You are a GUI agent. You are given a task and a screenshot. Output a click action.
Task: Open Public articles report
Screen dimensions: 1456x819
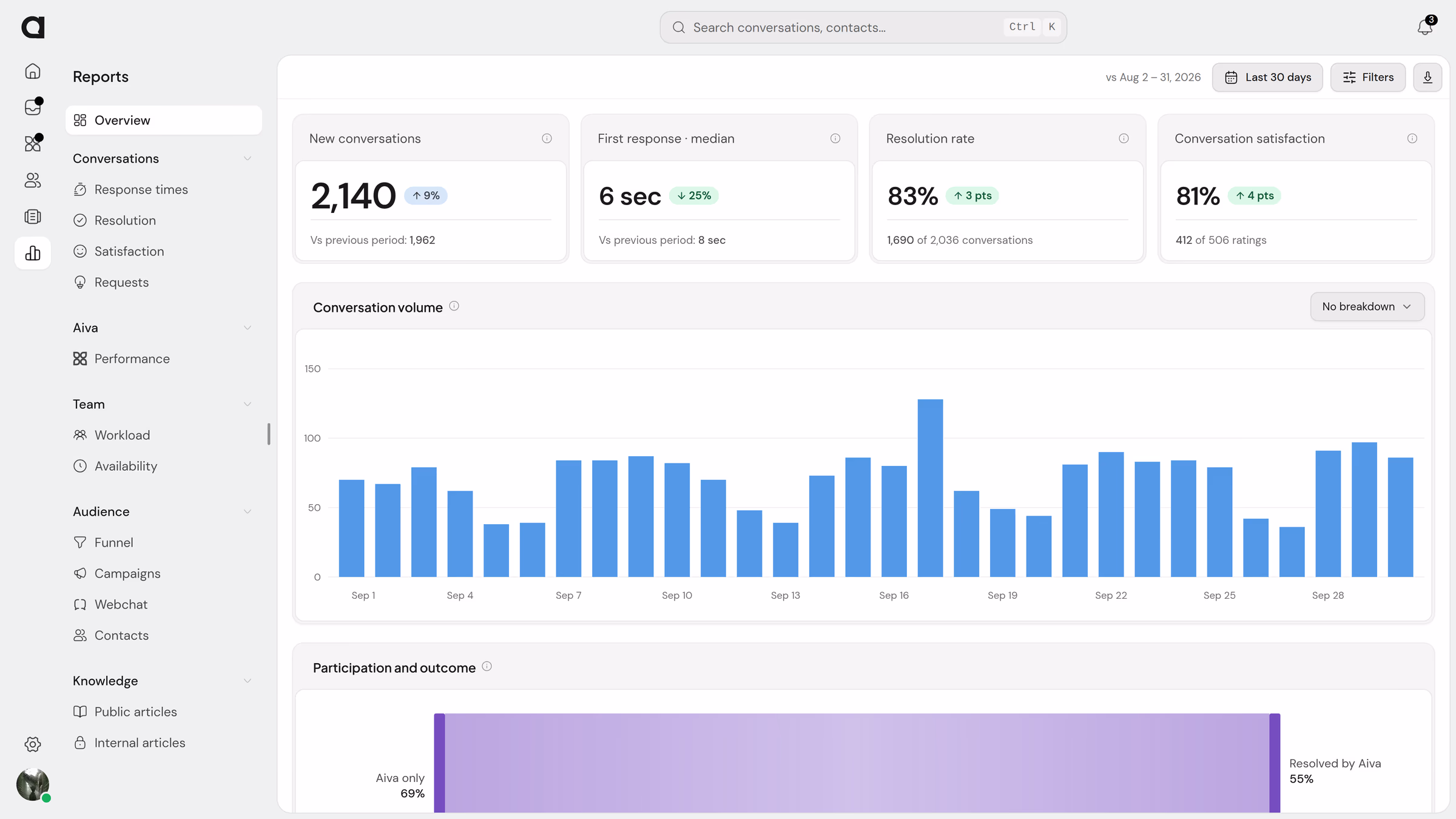coord(164,712)
